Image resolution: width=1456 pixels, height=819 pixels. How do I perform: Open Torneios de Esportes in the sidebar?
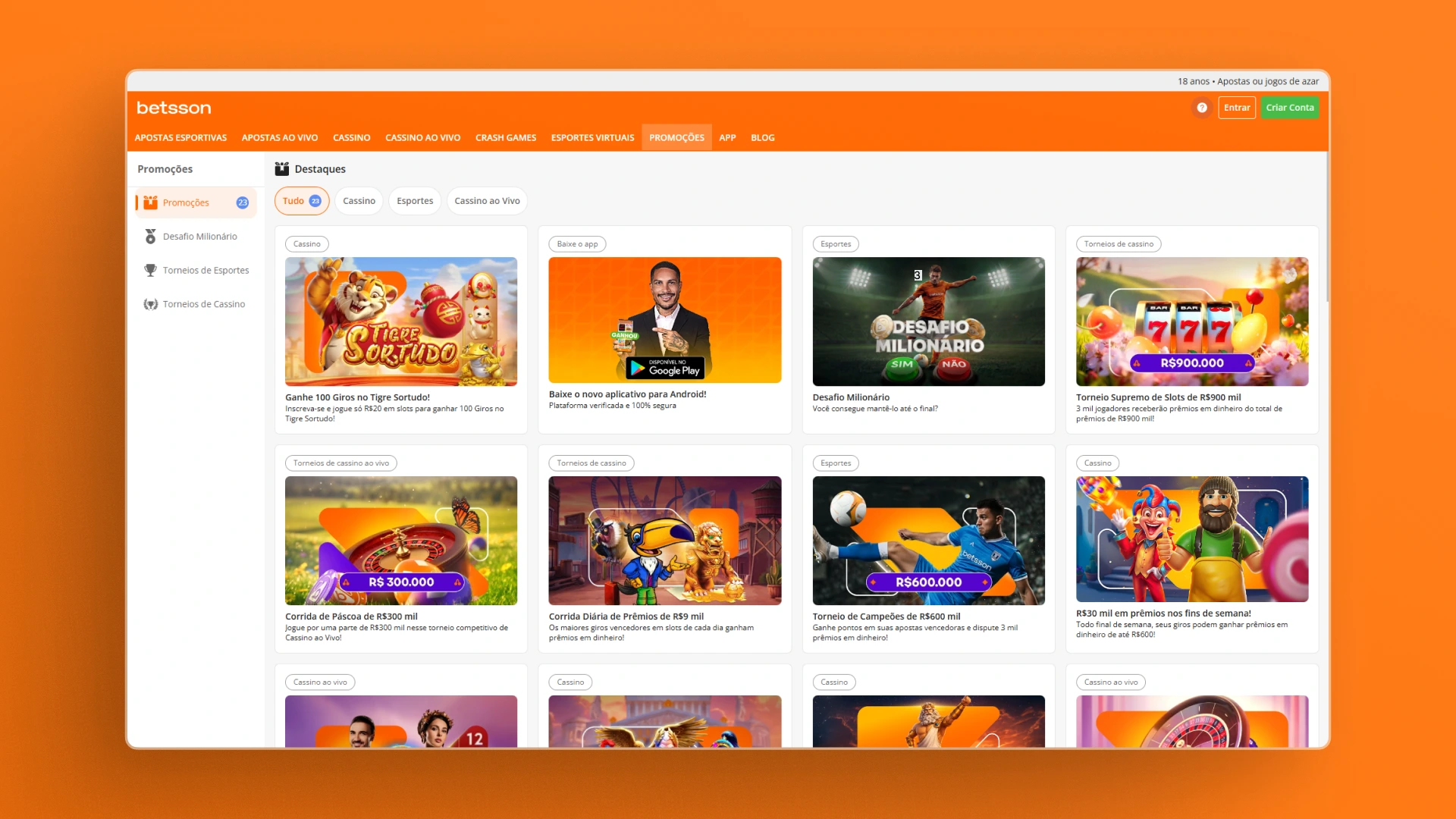[196, 270]
